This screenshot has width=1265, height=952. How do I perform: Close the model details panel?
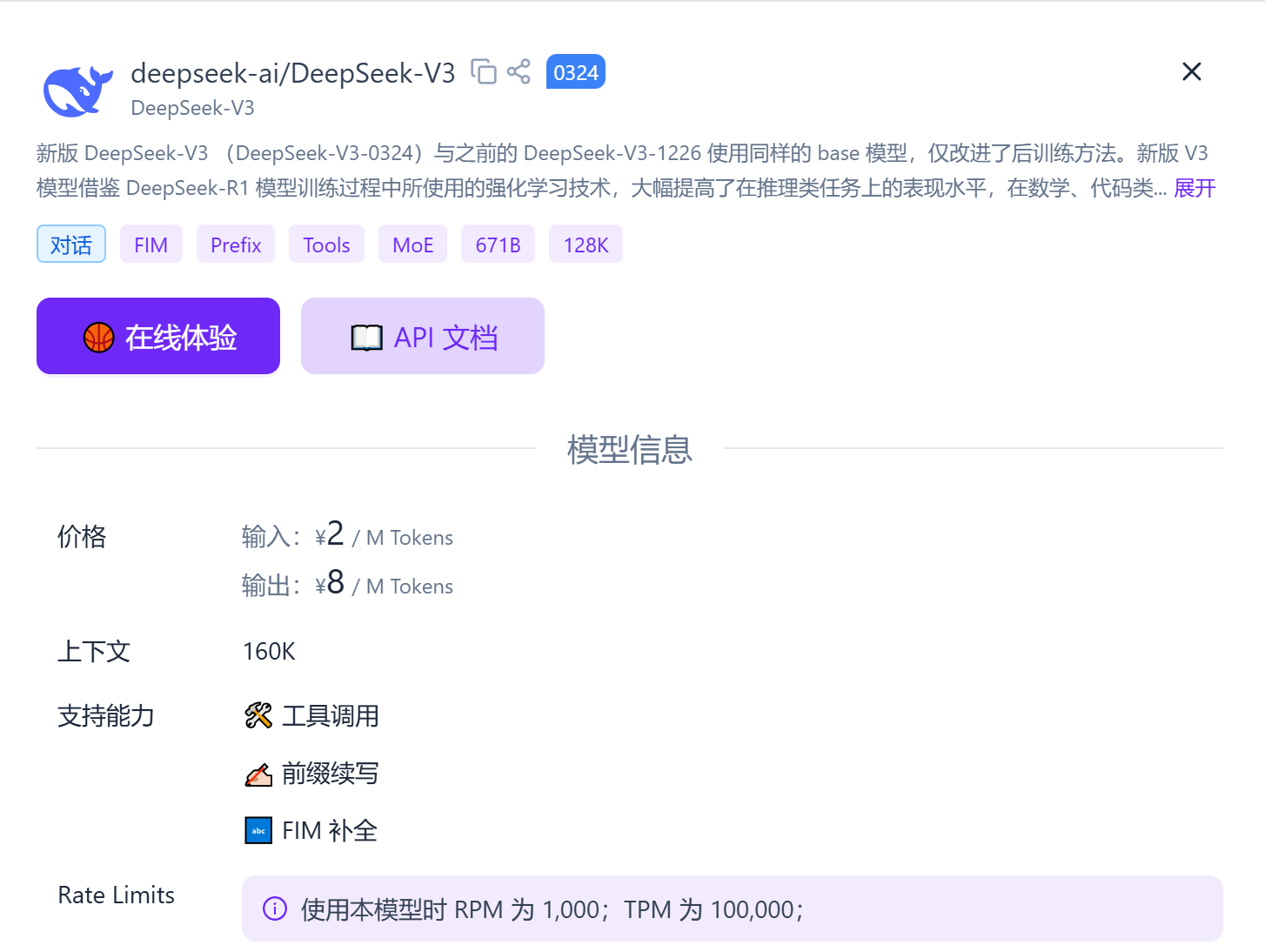(x=1192, y=71)
